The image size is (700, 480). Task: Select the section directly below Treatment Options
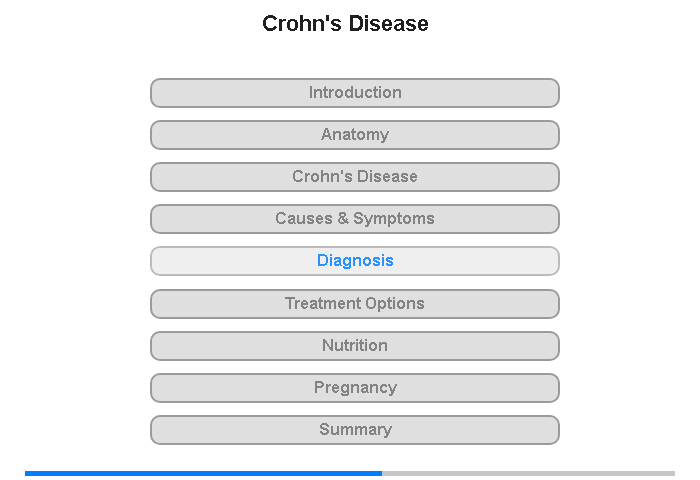(x=355, y=346)
